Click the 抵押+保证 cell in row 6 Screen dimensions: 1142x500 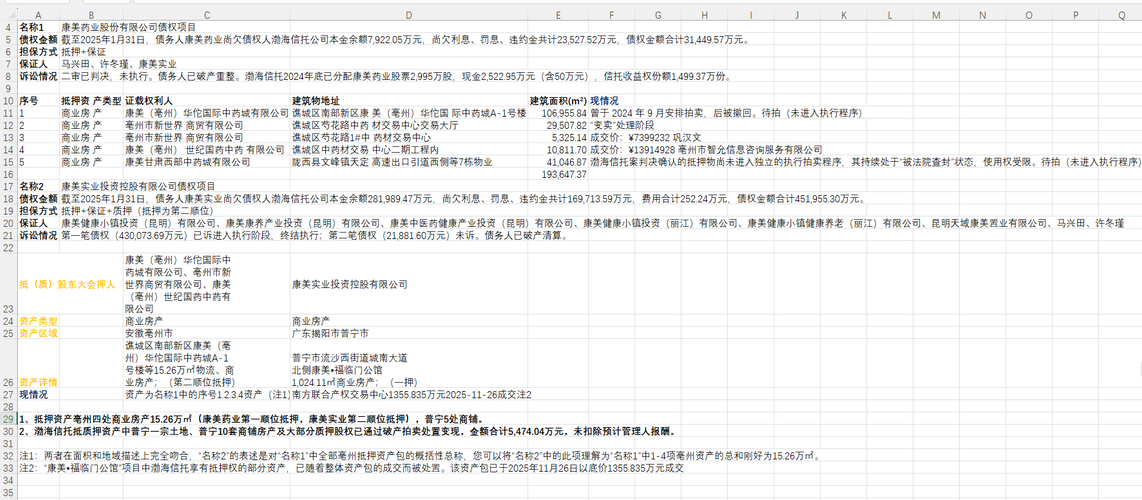point(84,52)
